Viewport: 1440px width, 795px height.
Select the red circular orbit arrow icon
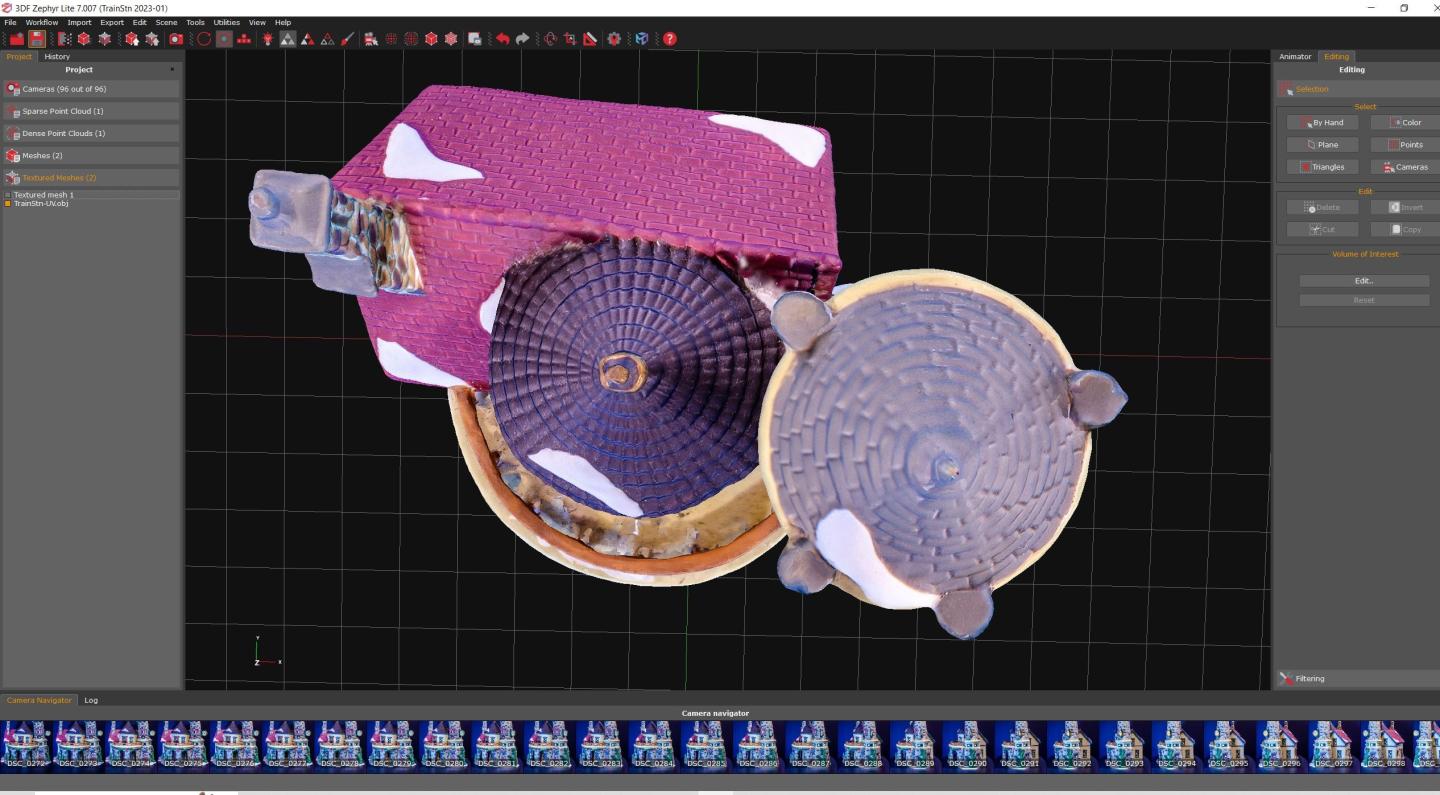203,39
